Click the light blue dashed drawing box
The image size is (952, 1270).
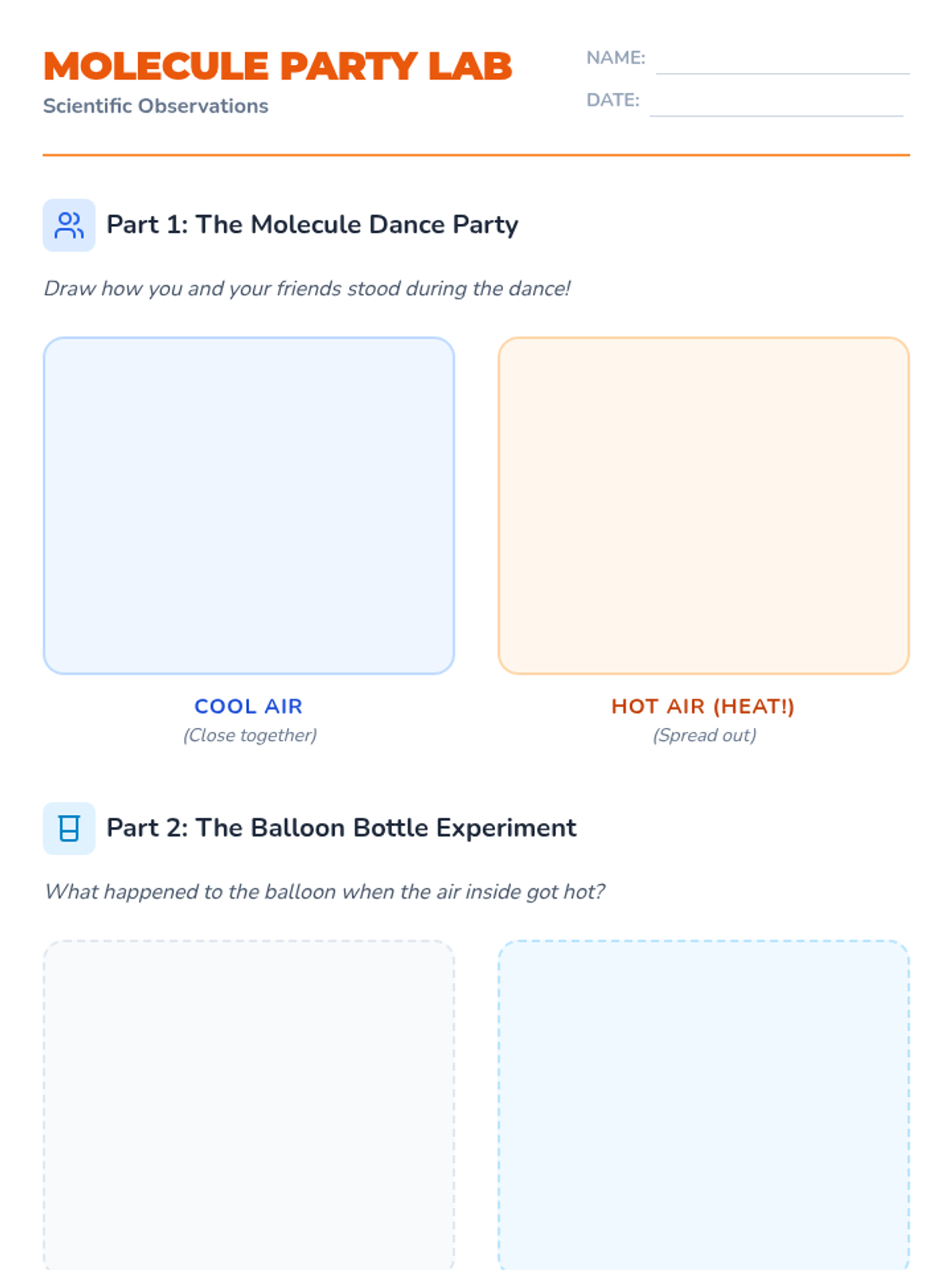(704, 1103)
